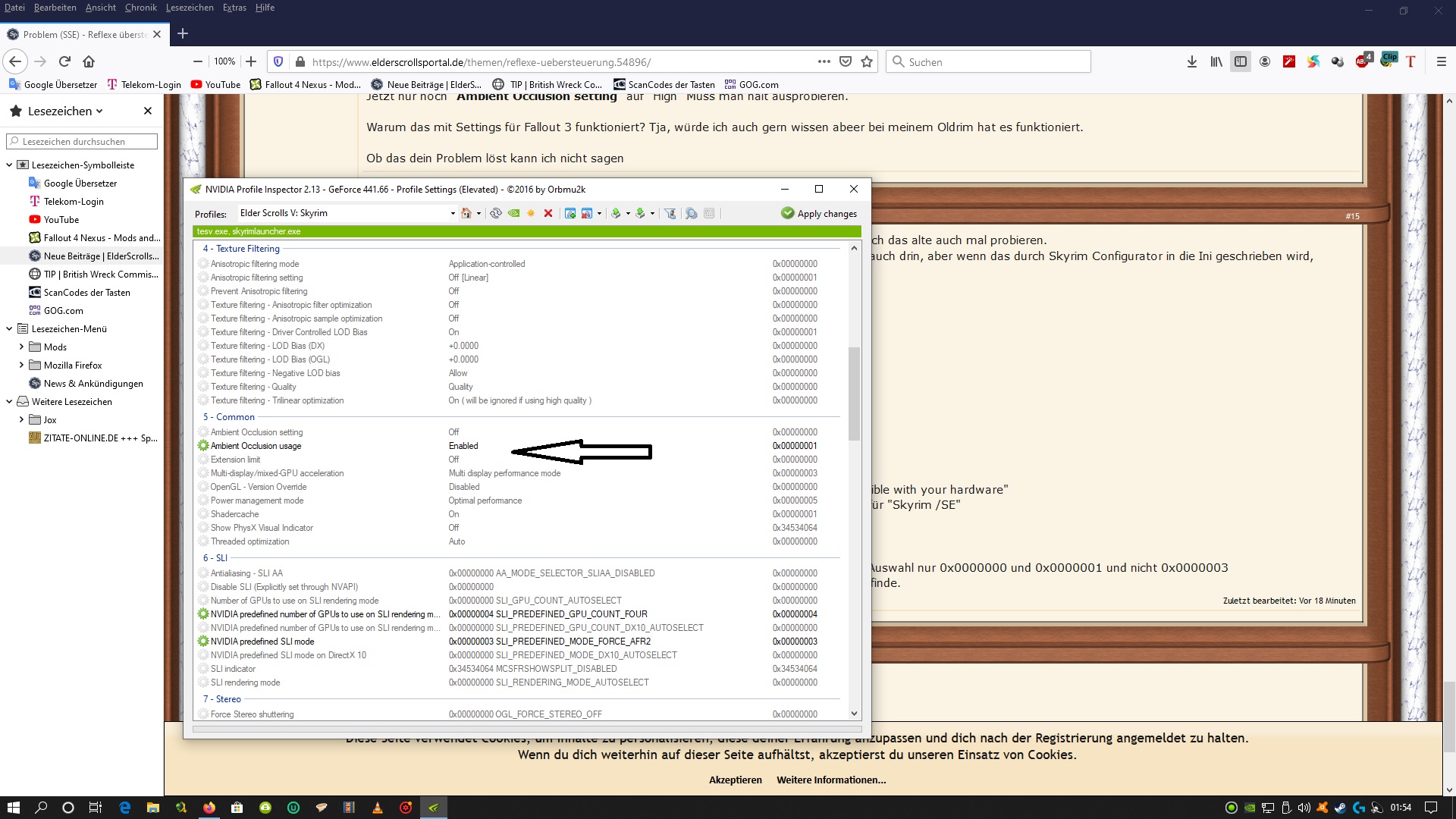1456x819 pixels.
Task: Toggle gear for predefined number of GPUs FOUR
Action: tap(203, 614)
